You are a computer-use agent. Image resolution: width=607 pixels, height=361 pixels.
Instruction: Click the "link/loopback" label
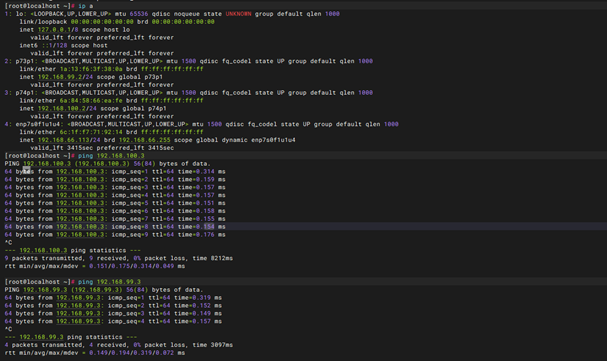pos(43,22)
